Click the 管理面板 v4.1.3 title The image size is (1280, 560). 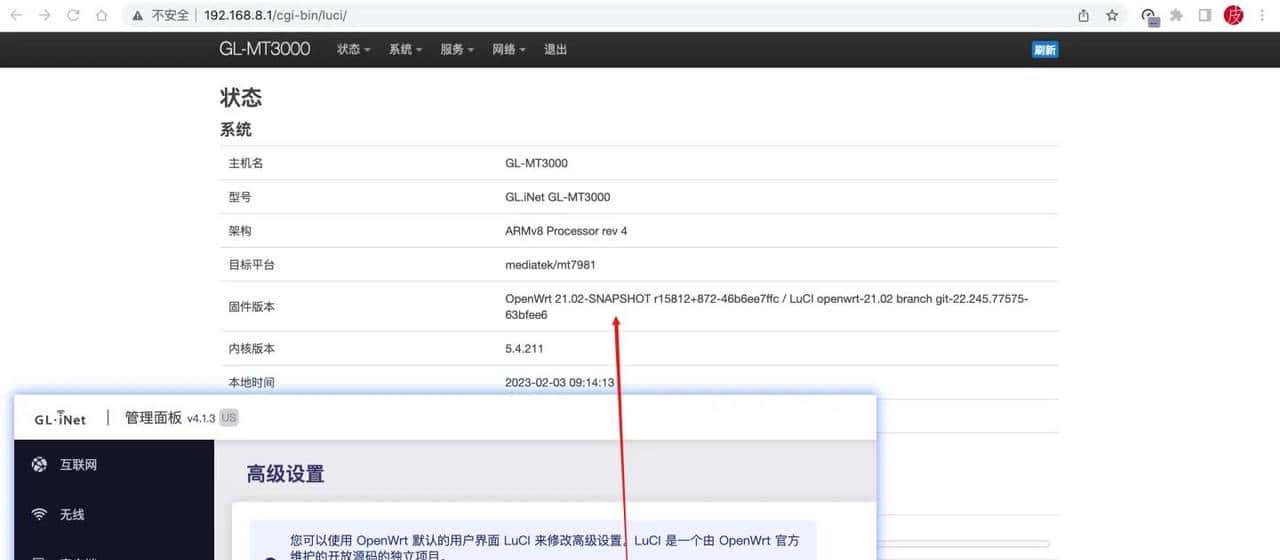169,418
